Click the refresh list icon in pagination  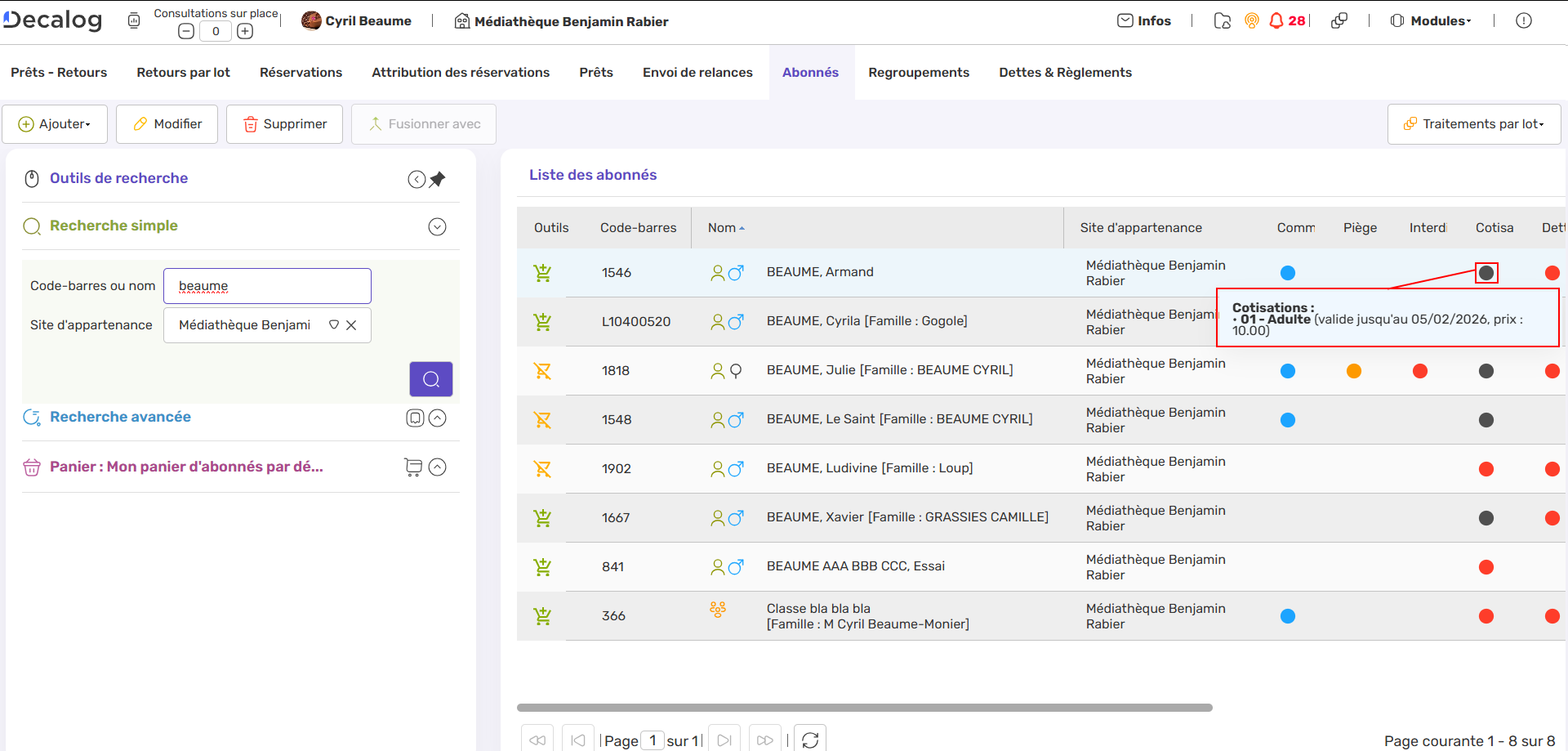[x=810, y=740]
